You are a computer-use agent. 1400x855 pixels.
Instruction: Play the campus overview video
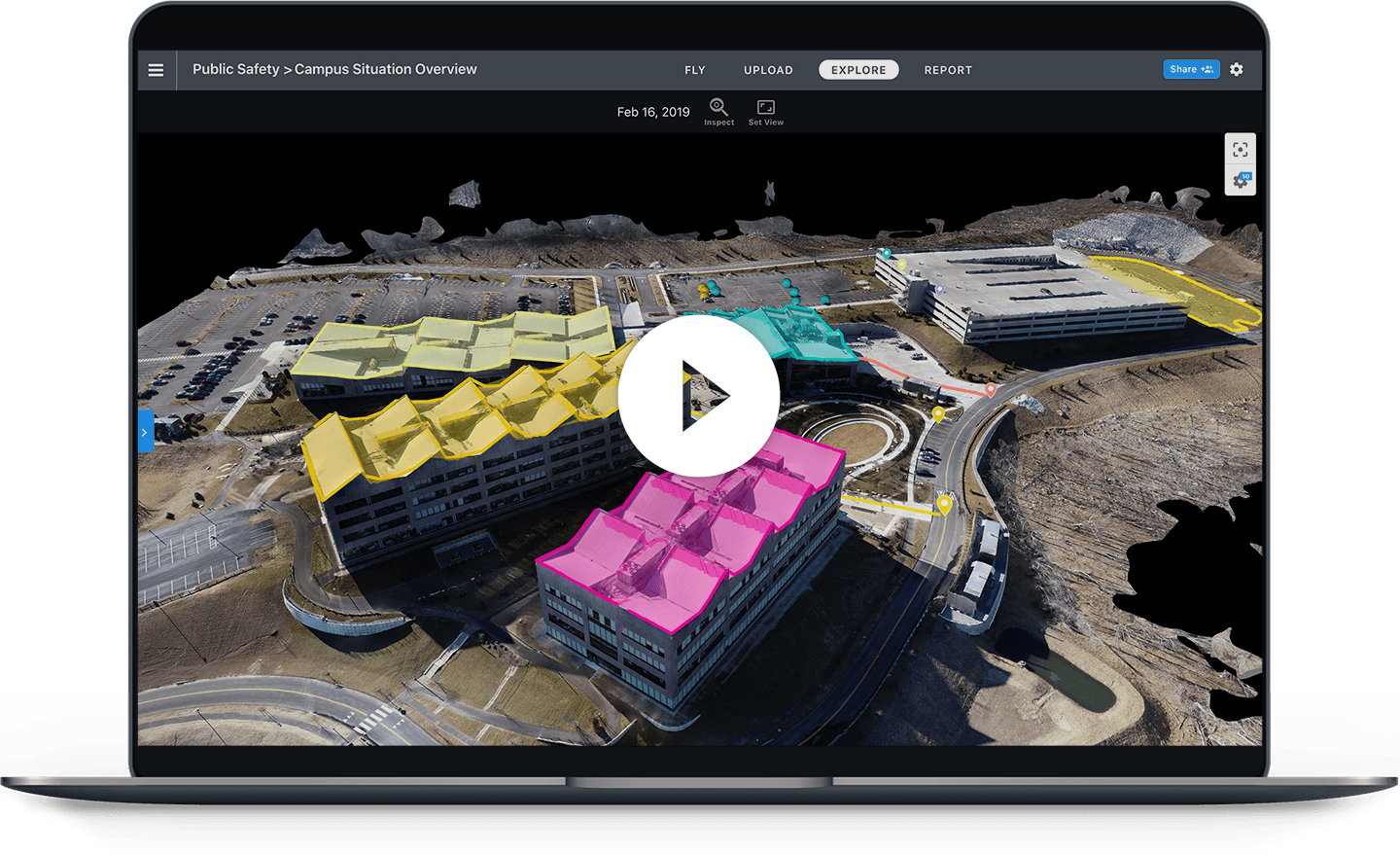(x=698, y=394)
